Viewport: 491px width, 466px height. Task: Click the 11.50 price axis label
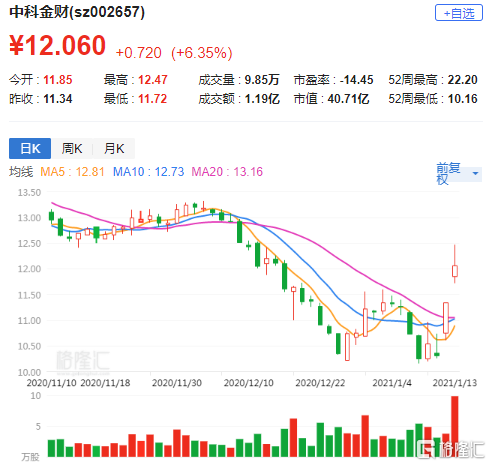click(29, 295)
